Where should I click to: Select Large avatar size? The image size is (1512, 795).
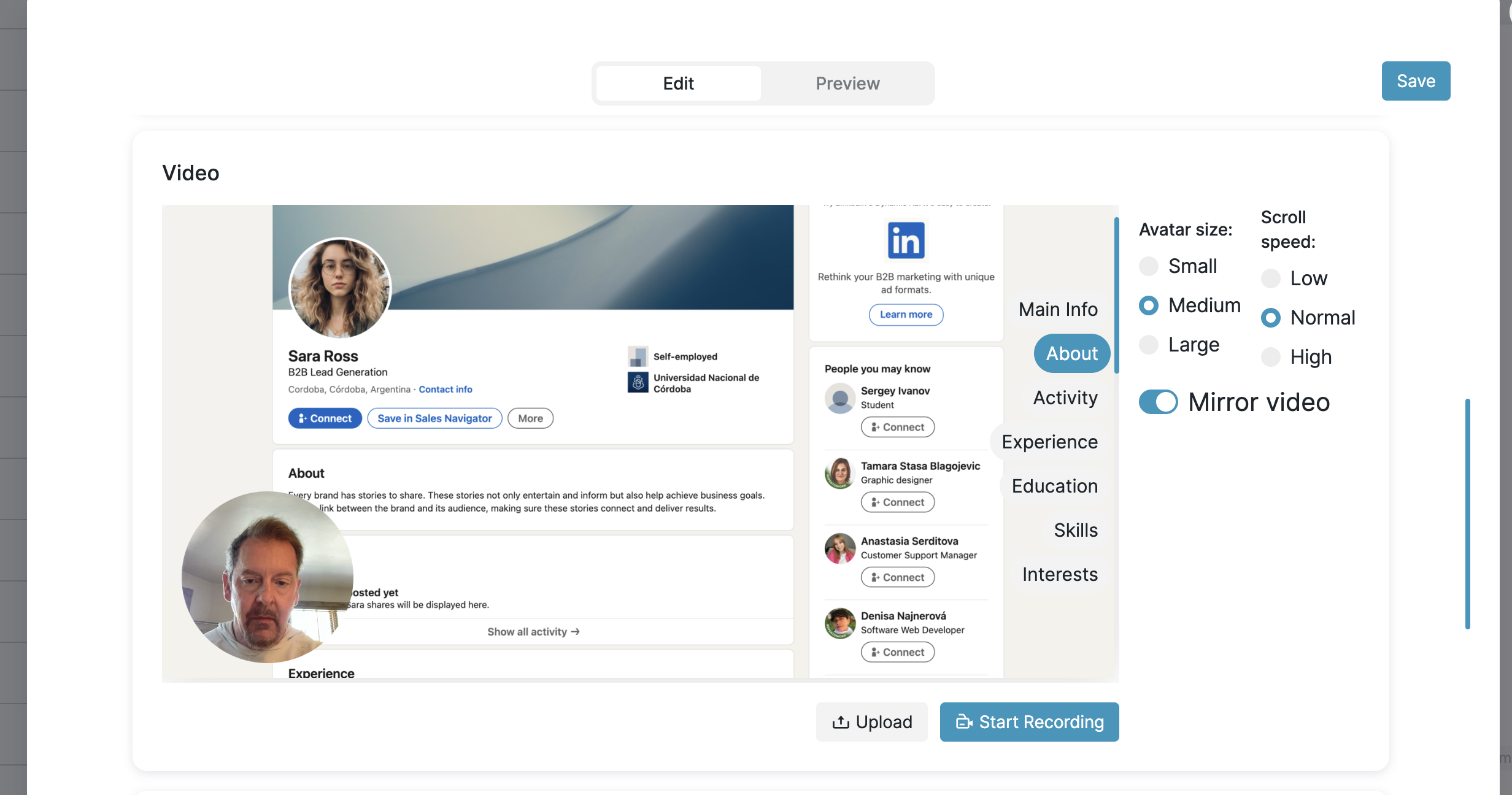tap(1148, 345)
